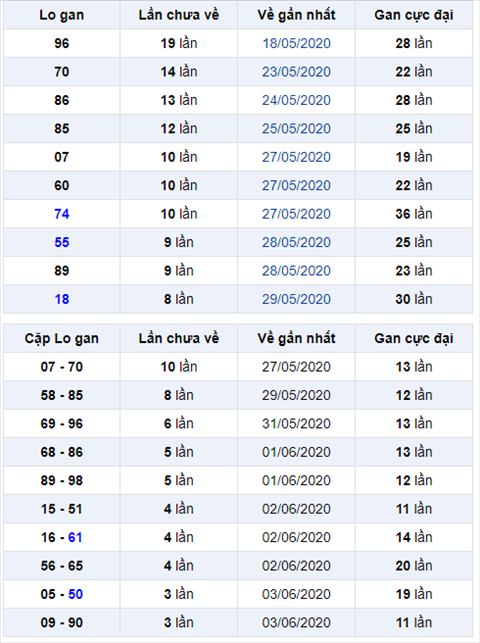480x643 pixels.
Task: Select the number 96 cell
Action: (62, 43)
